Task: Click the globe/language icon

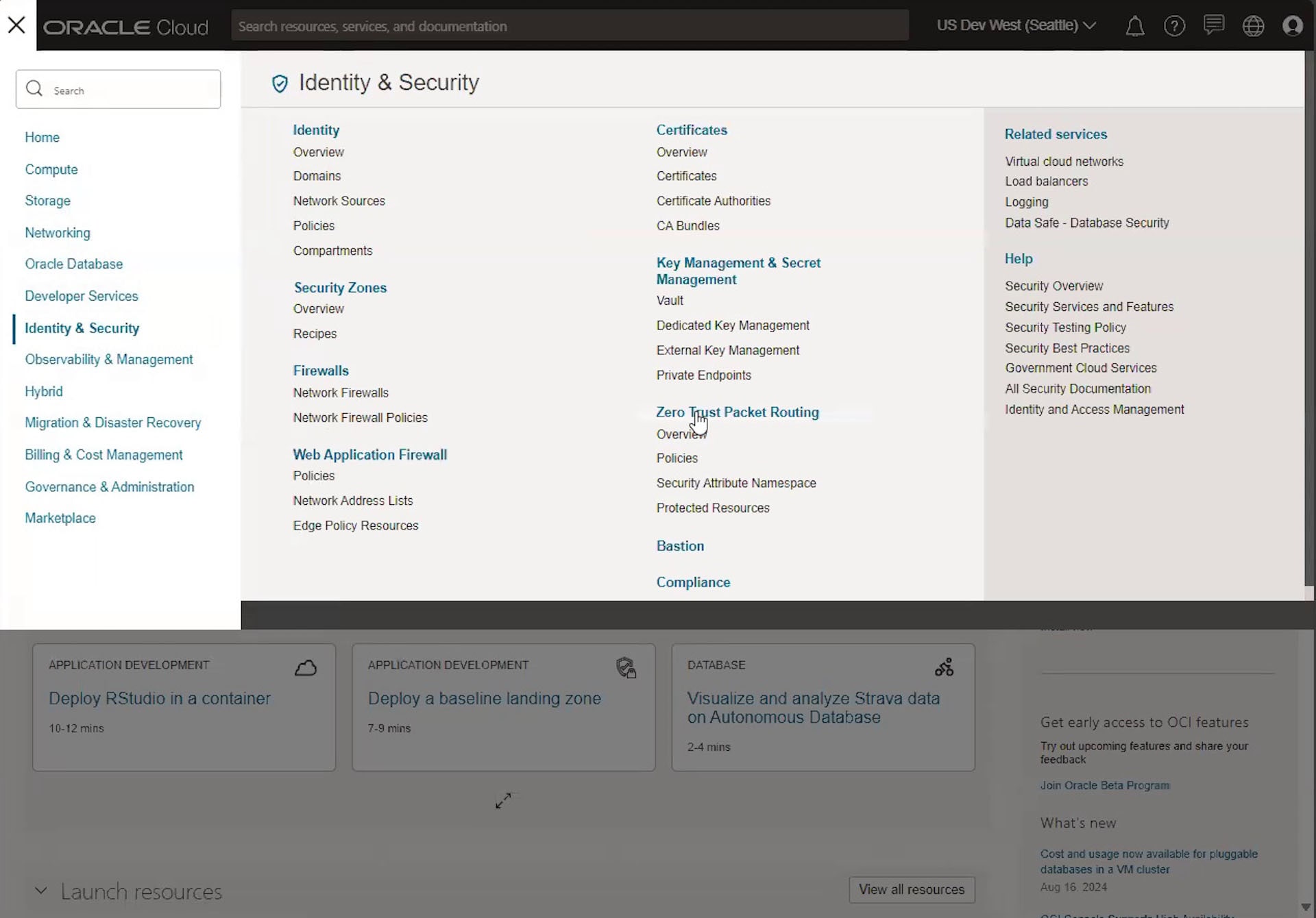Action: [1253, 25]
